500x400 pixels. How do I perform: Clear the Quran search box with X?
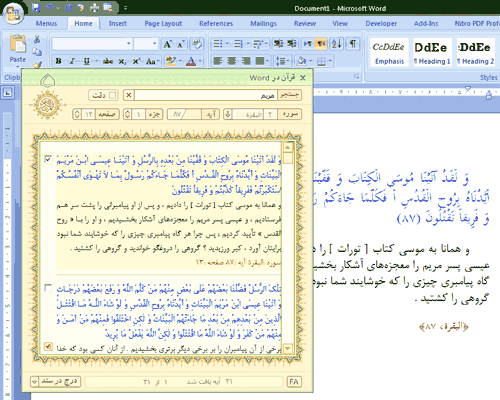pyautogui.click(x=129, y=95)
